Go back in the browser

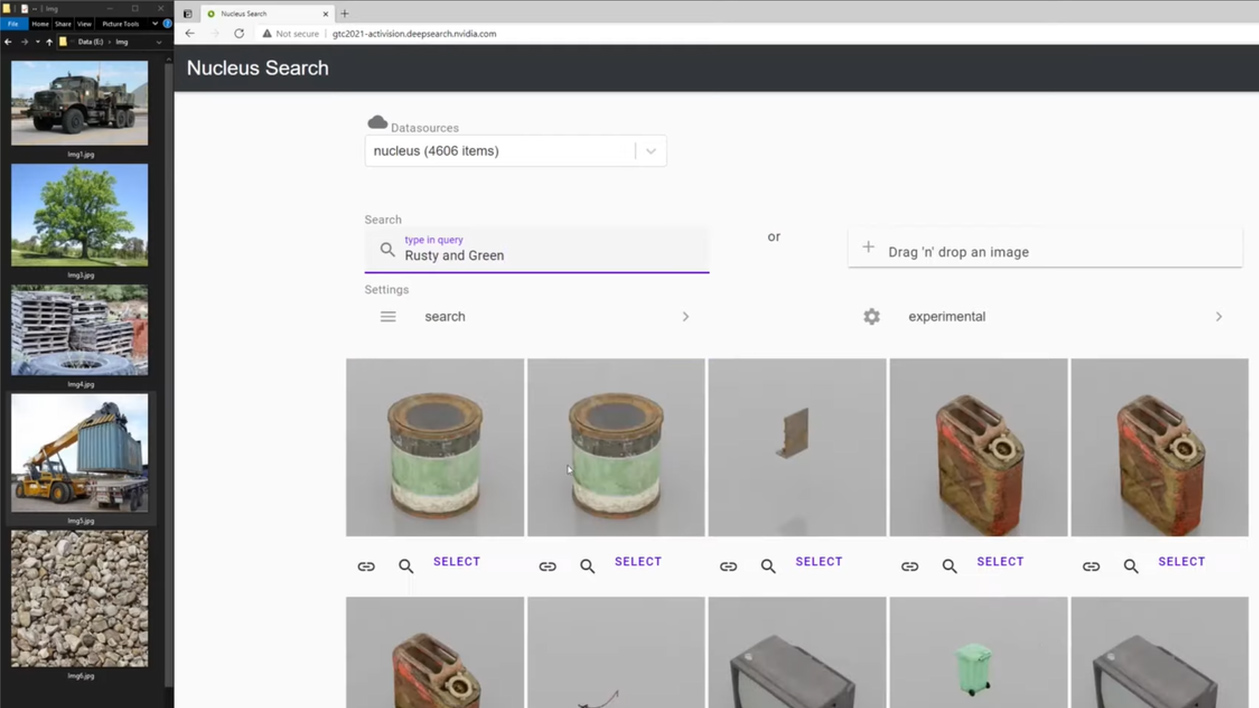(x=190, y=33)
